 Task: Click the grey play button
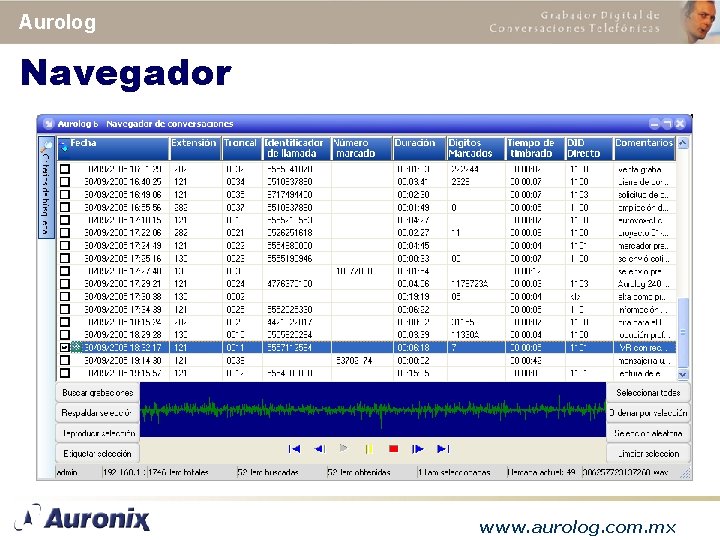click(343, 448)
